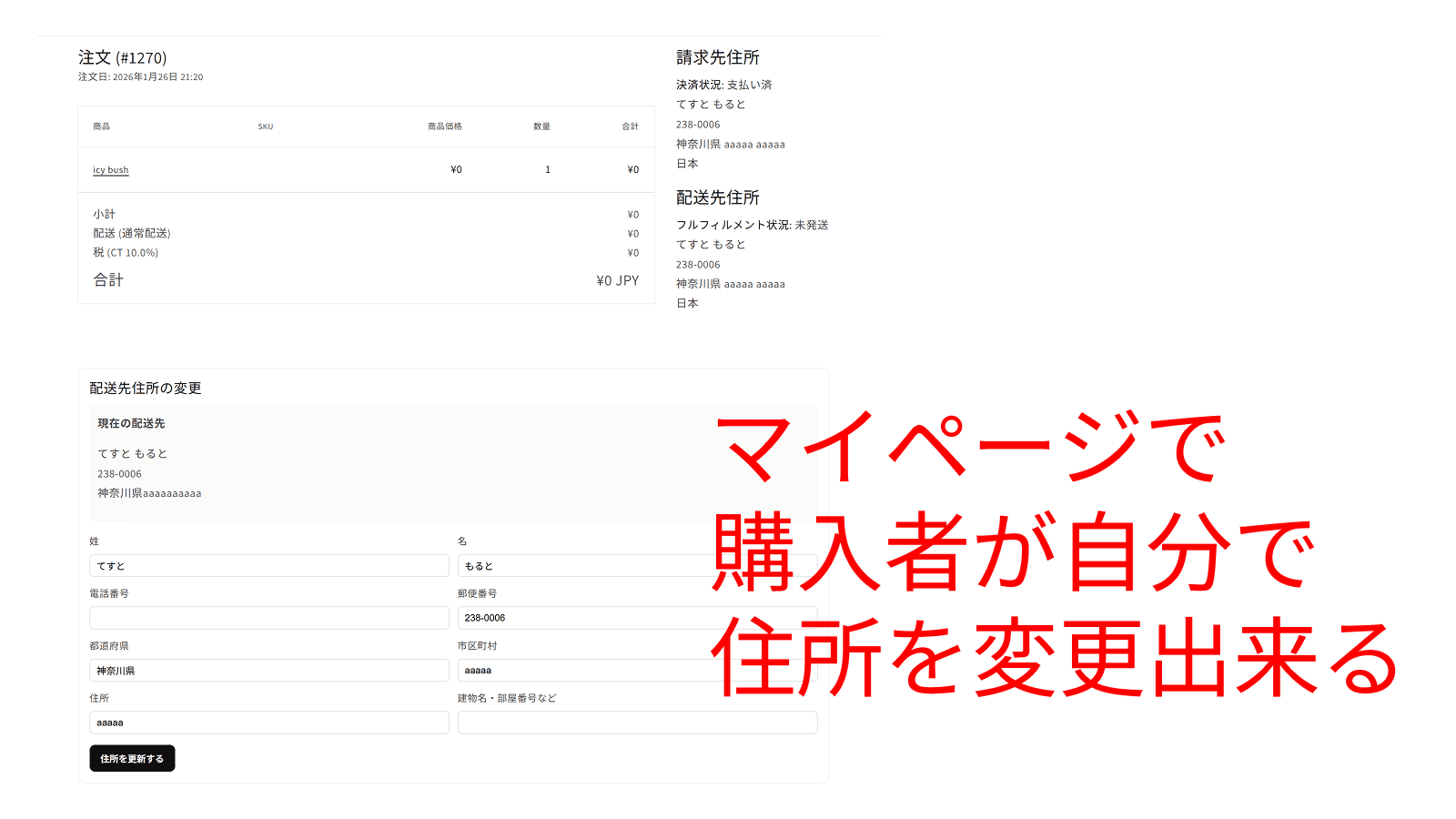The height and width of the screenshot is (819, 1456).
Task: Click the 名 field containing もると
Action: pos(637,565)
